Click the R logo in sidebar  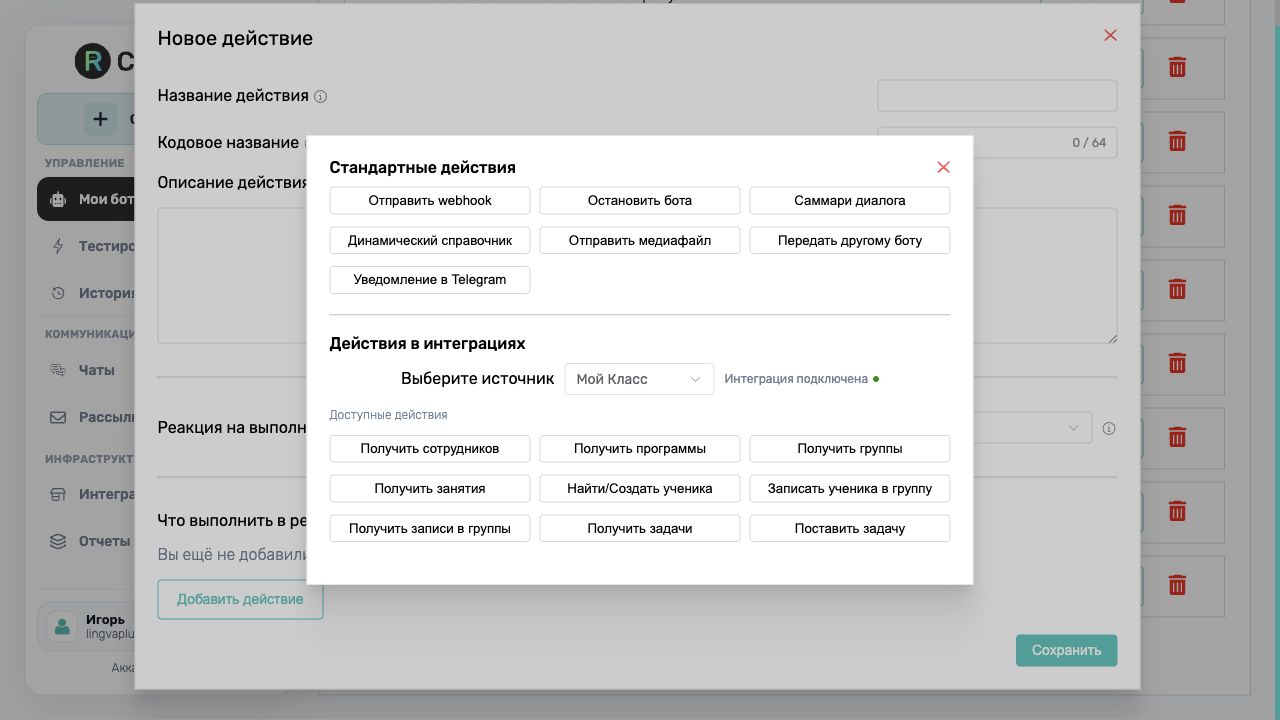click(x=93, y=62)
